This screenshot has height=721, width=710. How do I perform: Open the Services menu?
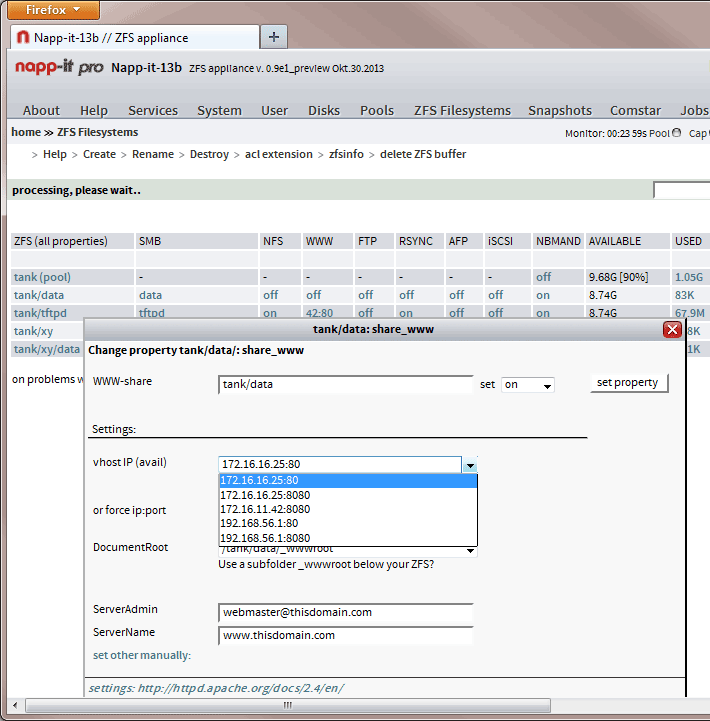153,110
